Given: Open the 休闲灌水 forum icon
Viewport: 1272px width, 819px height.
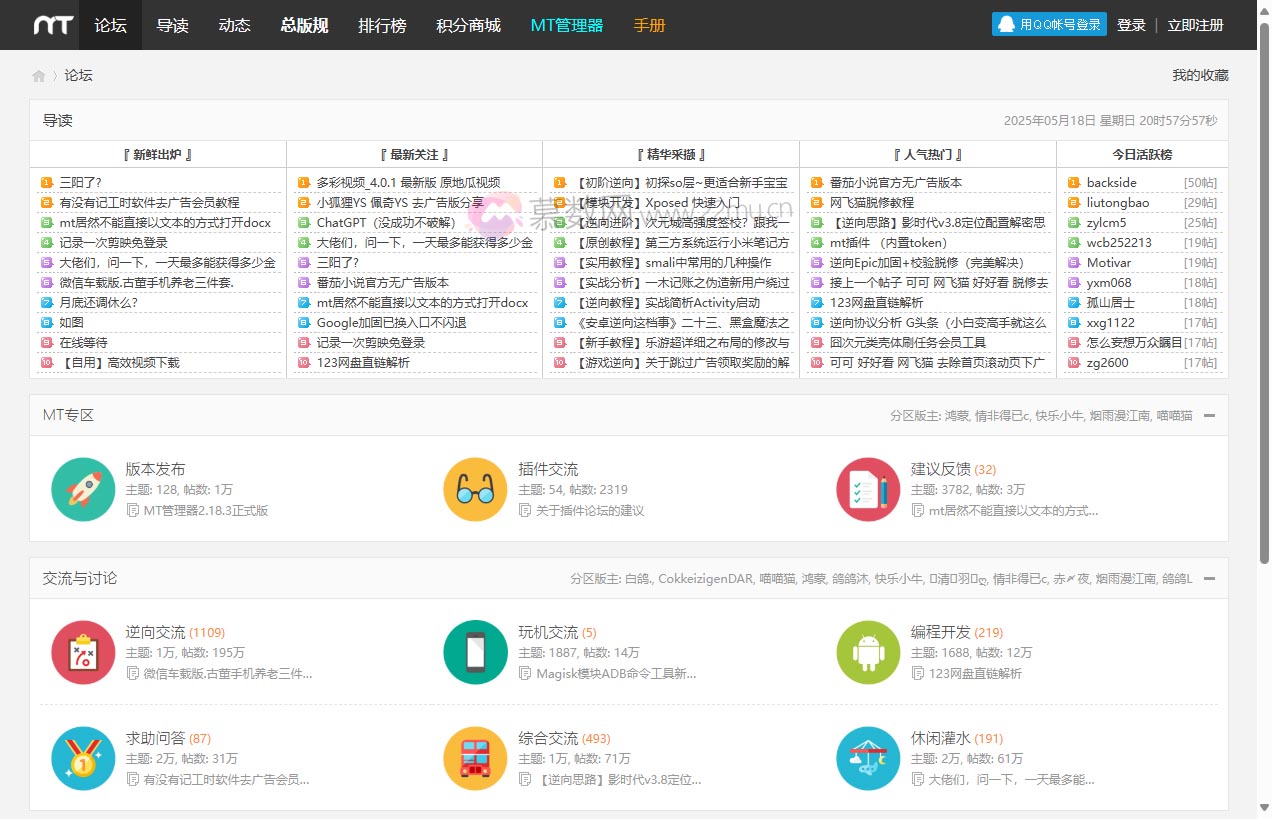Looking at the screenshot, I should click(868, 758).
